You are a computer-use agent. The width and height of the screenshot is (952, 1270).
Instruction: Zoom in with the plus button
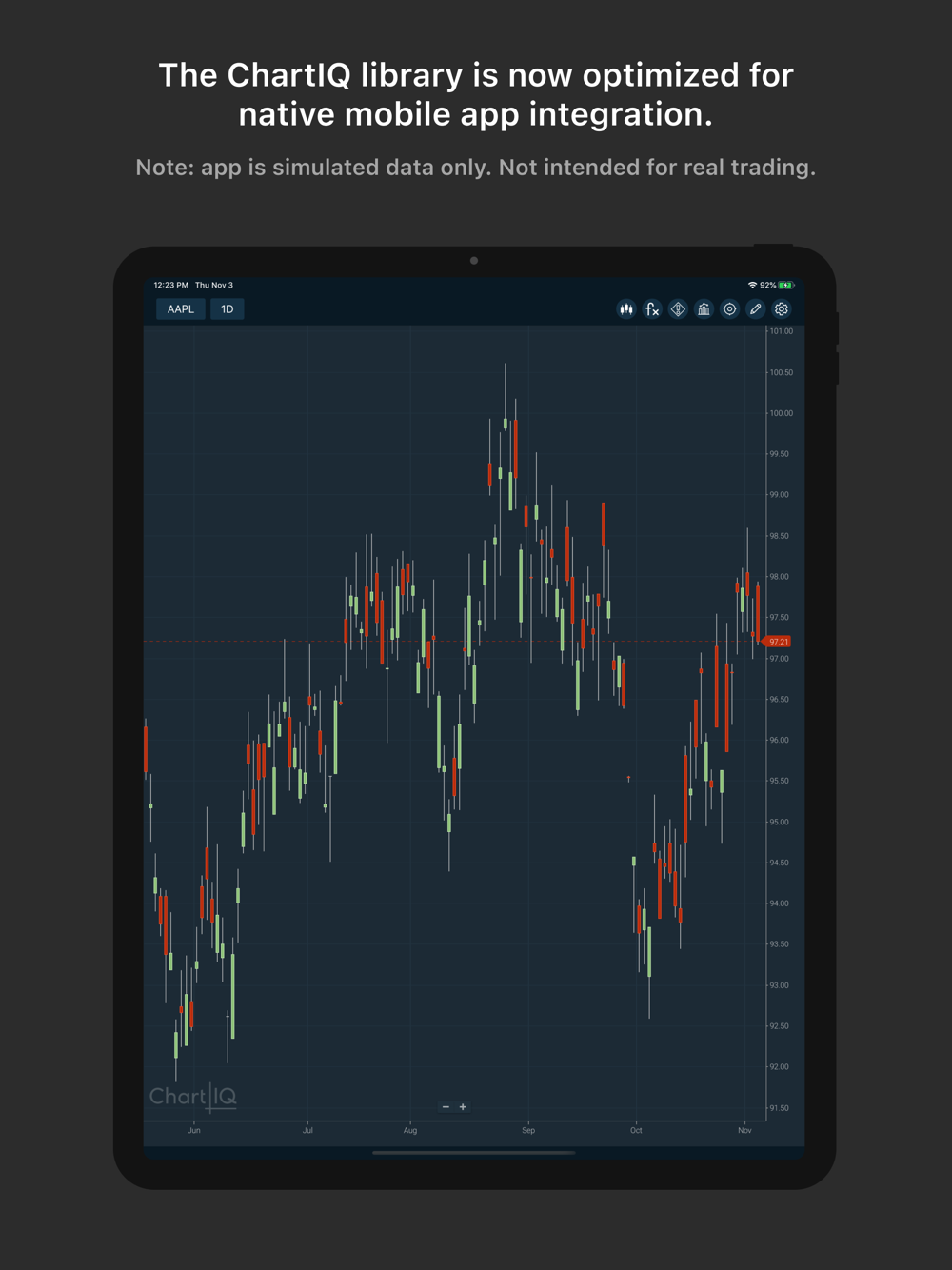(x=464, y=1107)
